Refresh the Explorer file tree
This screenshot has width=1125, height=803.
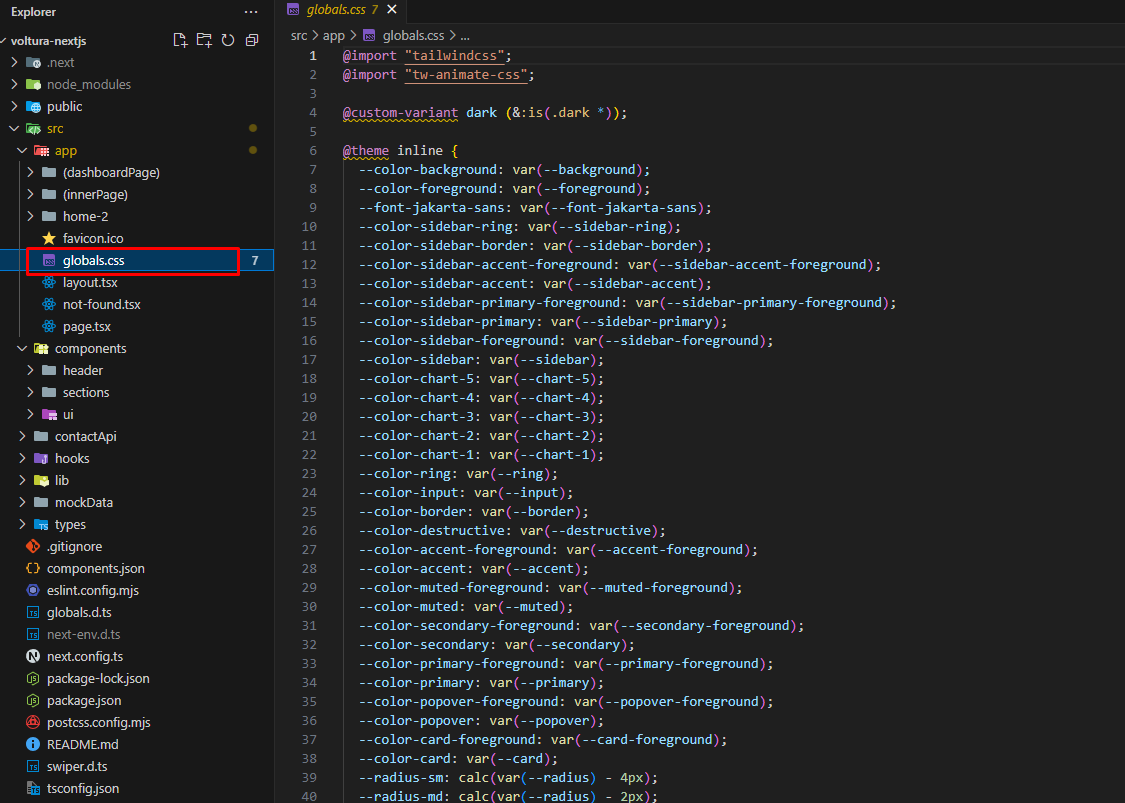pos(228,40)
